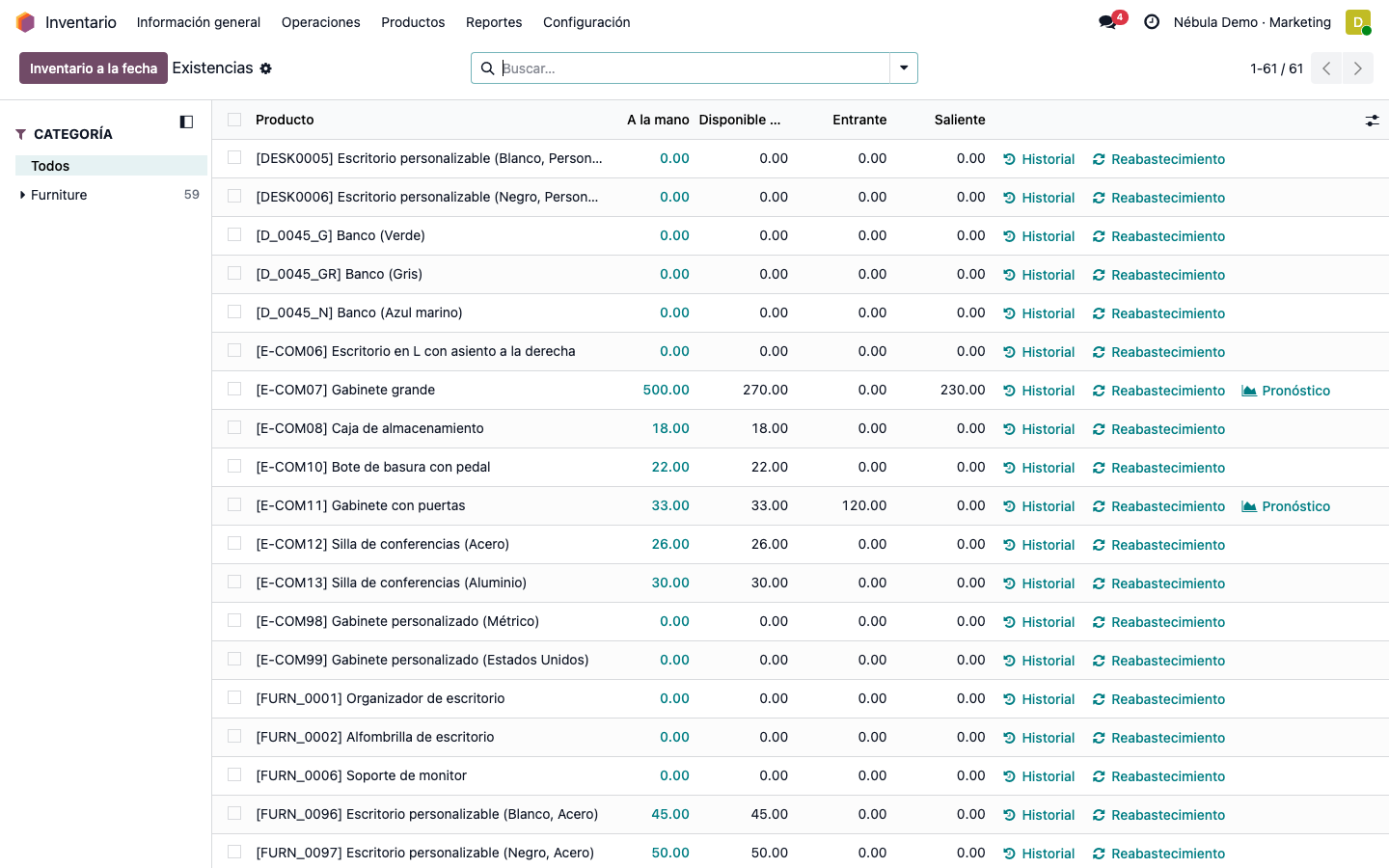Click the 500.00 on-hand value
Image resolution: width=1389 pixels, height=868 pixels.
tap(667, 390)
